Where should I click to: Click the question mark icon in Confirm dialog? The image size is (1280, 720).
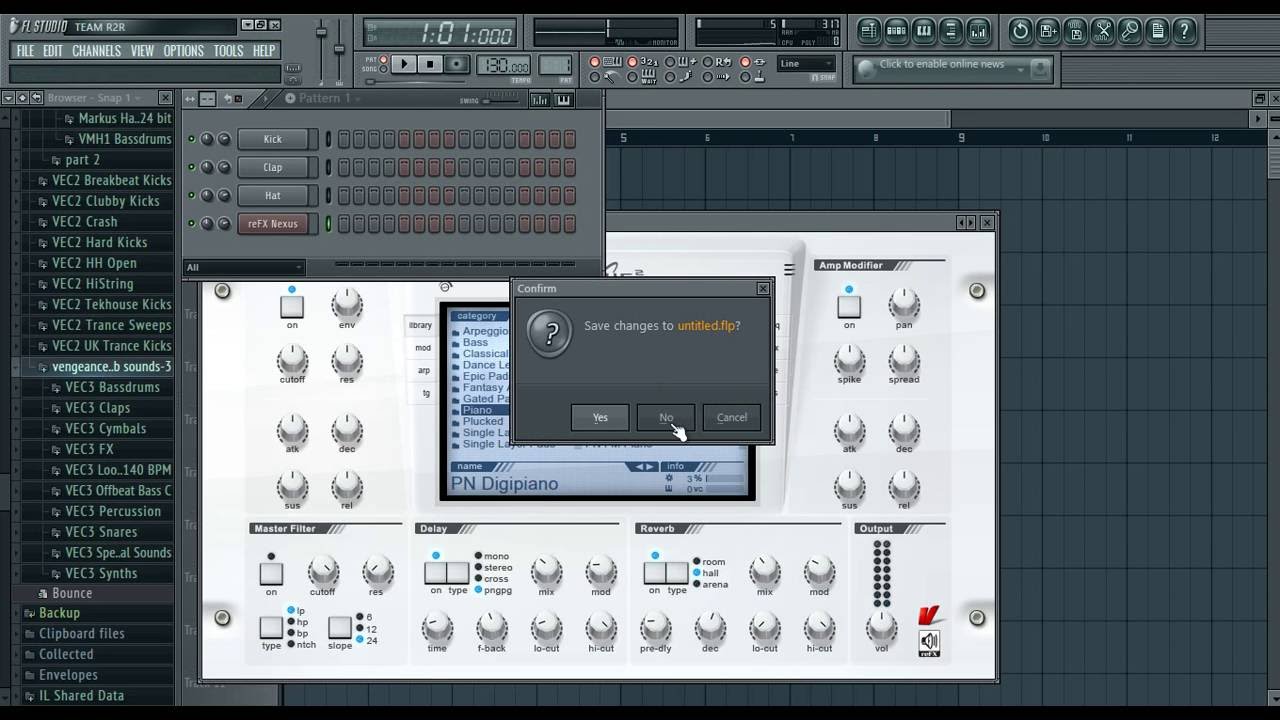click(548, 334)
